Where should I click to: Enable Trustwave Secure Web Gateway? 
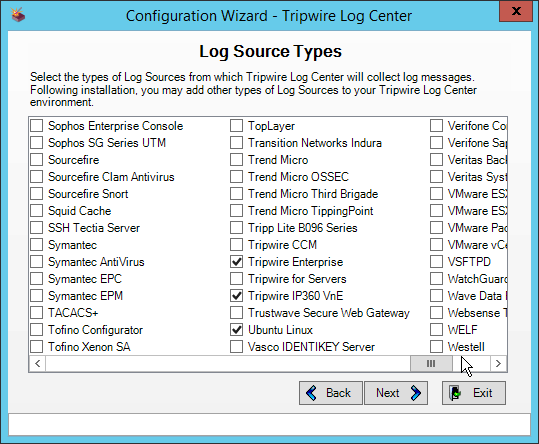click(x=236, y=313)
